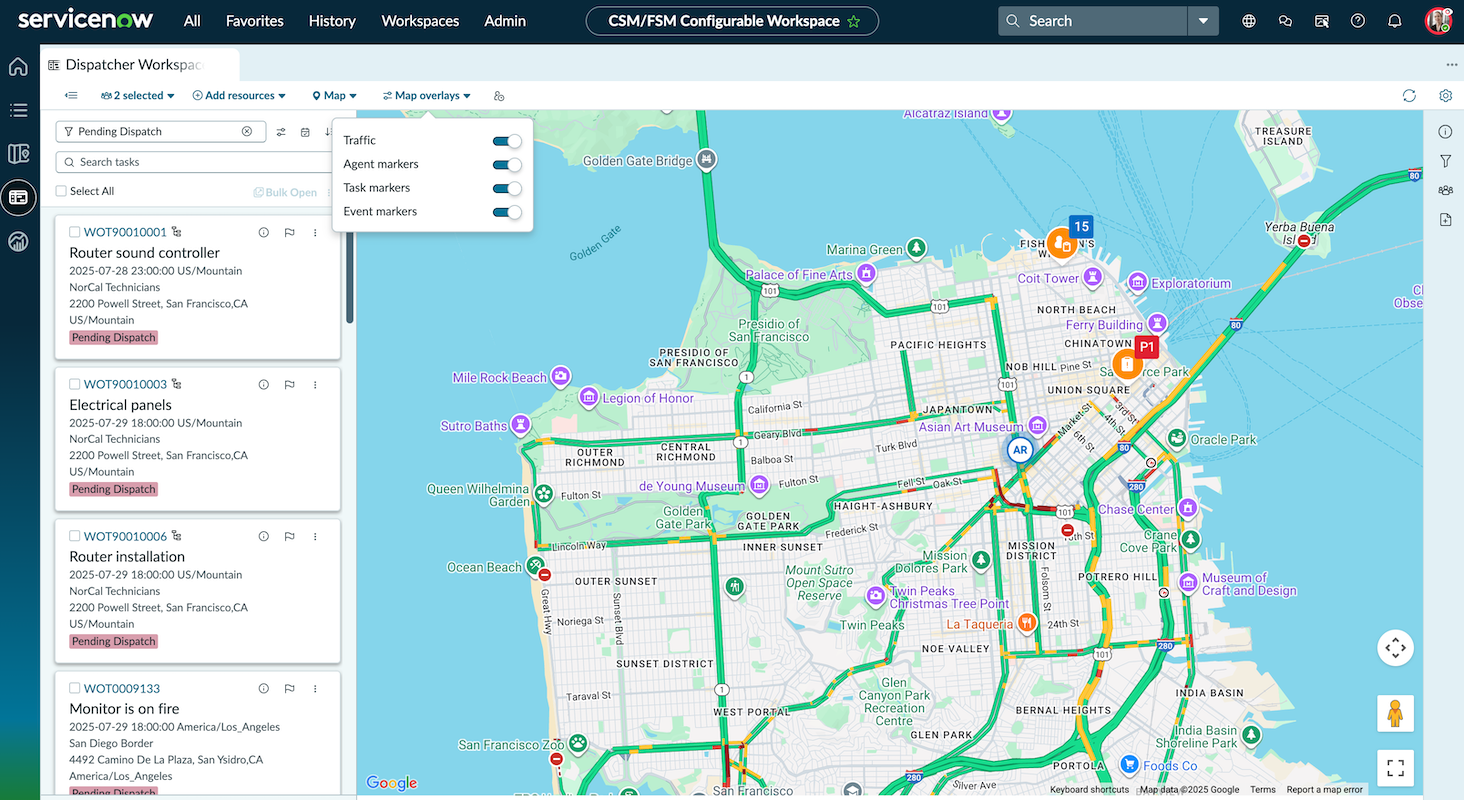Open the task filter settings sliders icon

pyautogui.click(x=281, y=132)
